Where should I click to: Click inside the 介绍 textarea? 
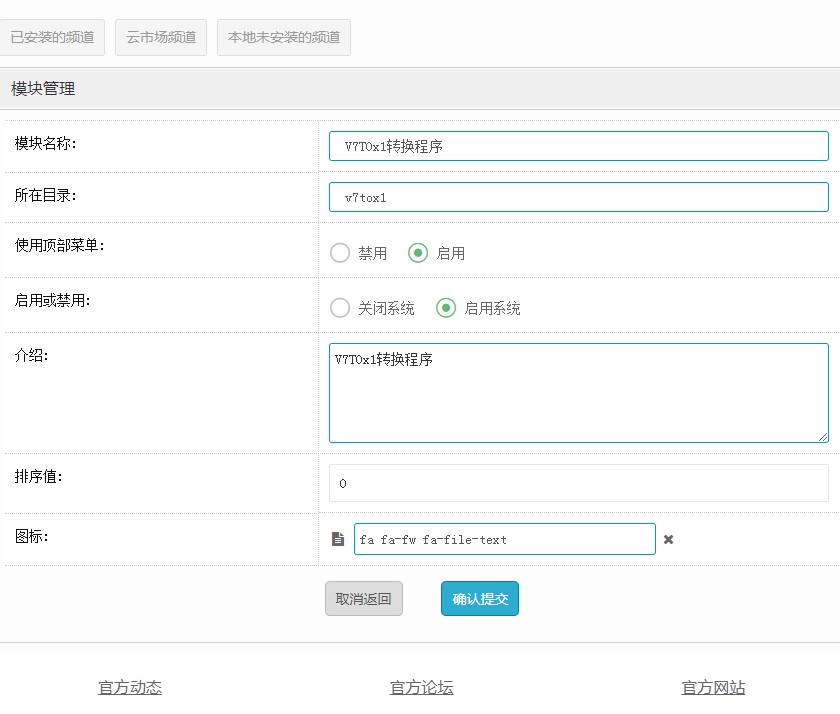coord(578,393)
